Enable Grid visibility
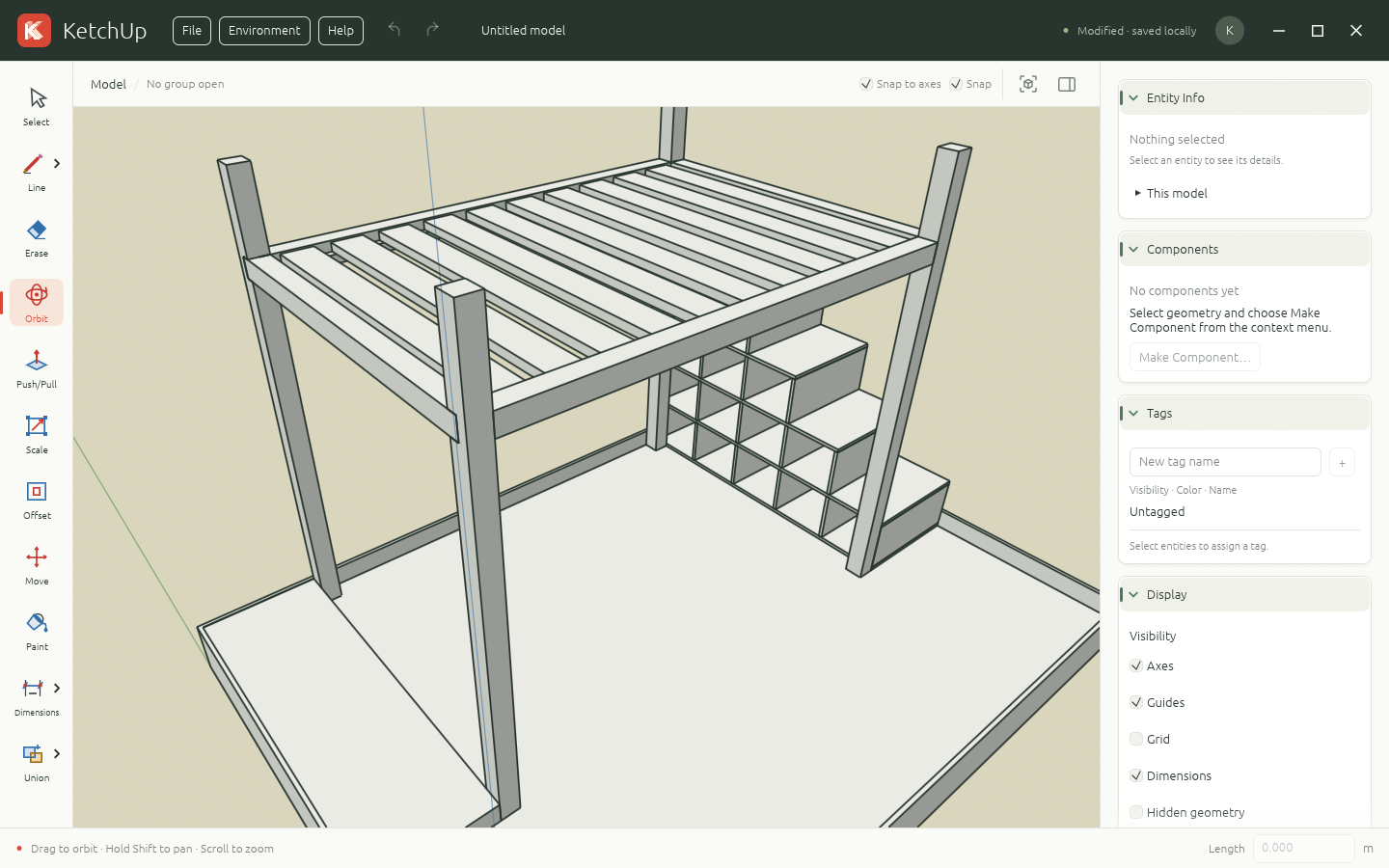The height and width of the screenshot is (868, 1389). tap(1136, 739)
